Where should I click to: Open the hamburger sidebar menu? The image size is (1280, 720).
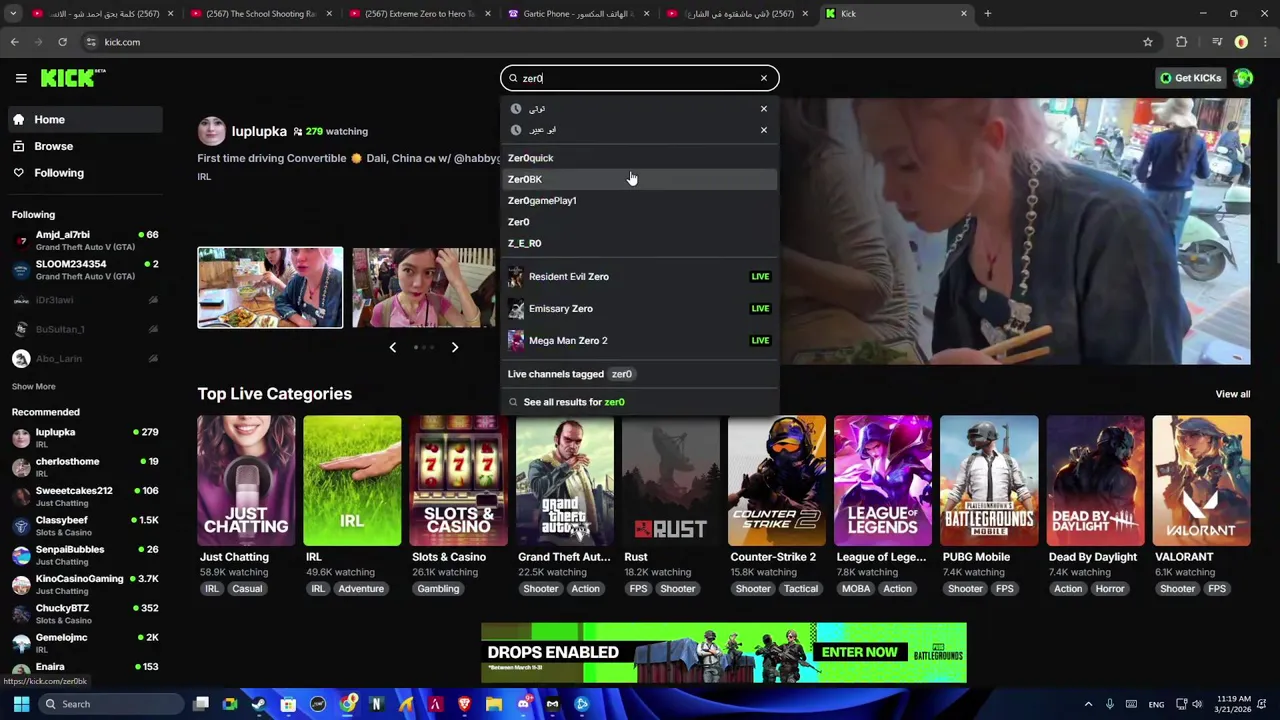[x=21, y=78]
